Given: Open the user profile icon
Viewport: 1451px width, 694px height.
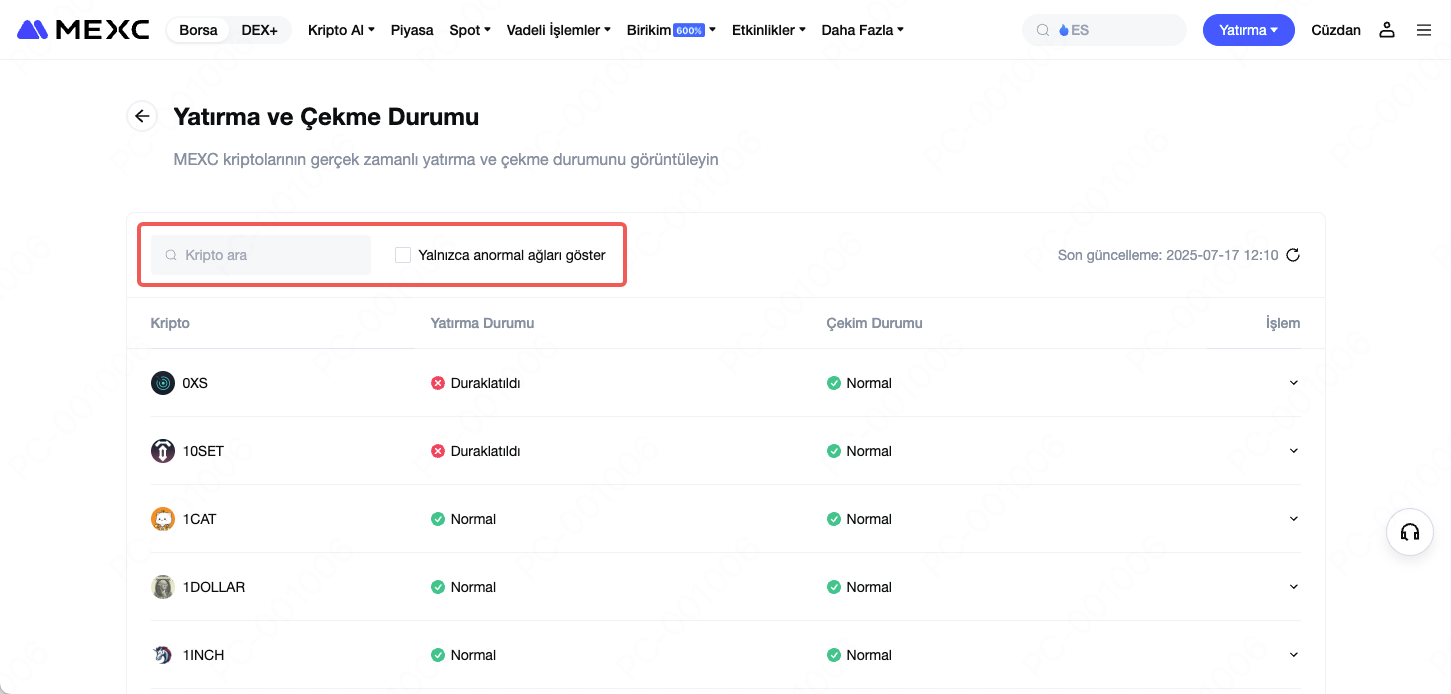Looking at the screenshot, I should click(1387, 30).
